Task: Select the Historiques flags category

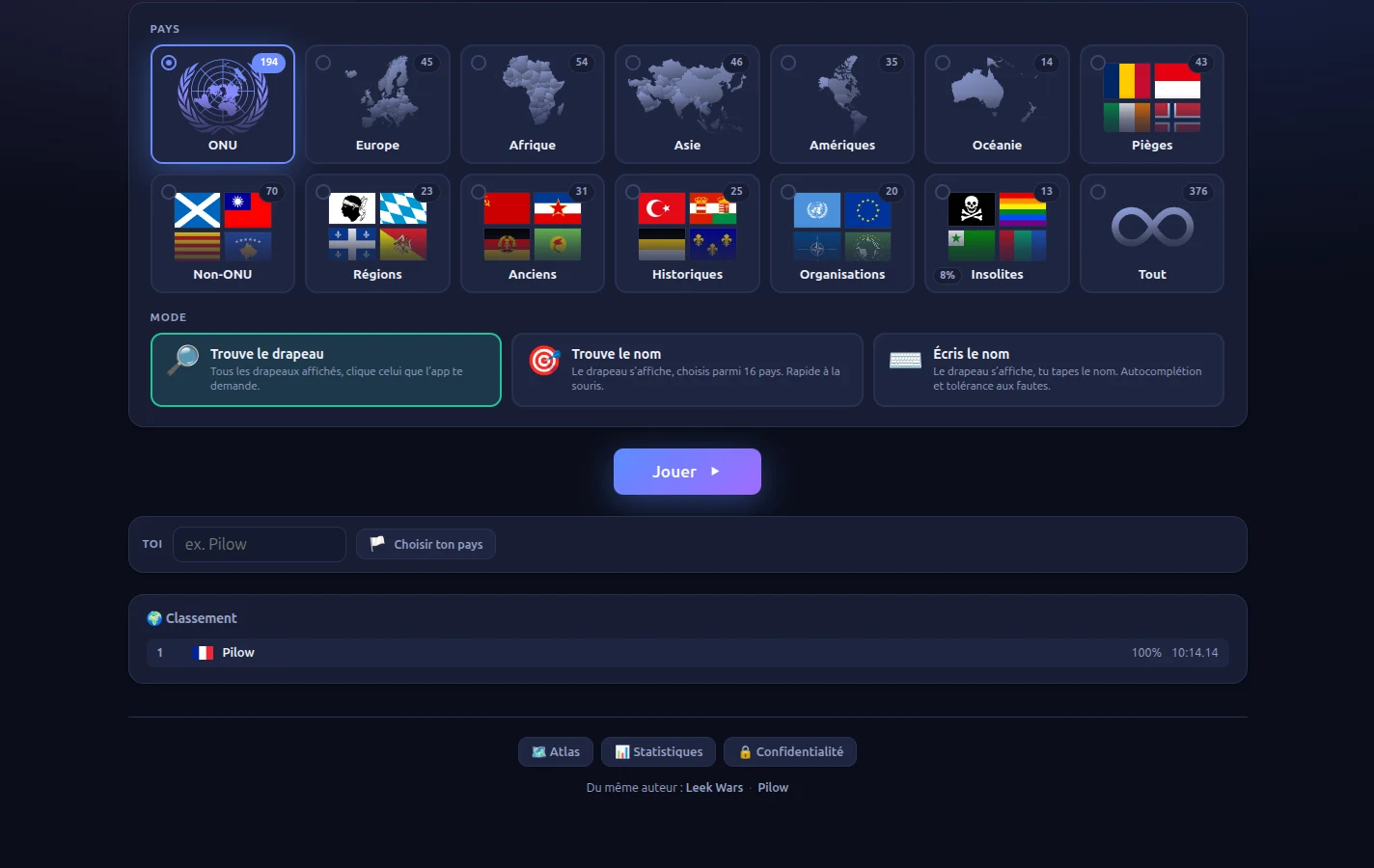Action: [687, 233]
